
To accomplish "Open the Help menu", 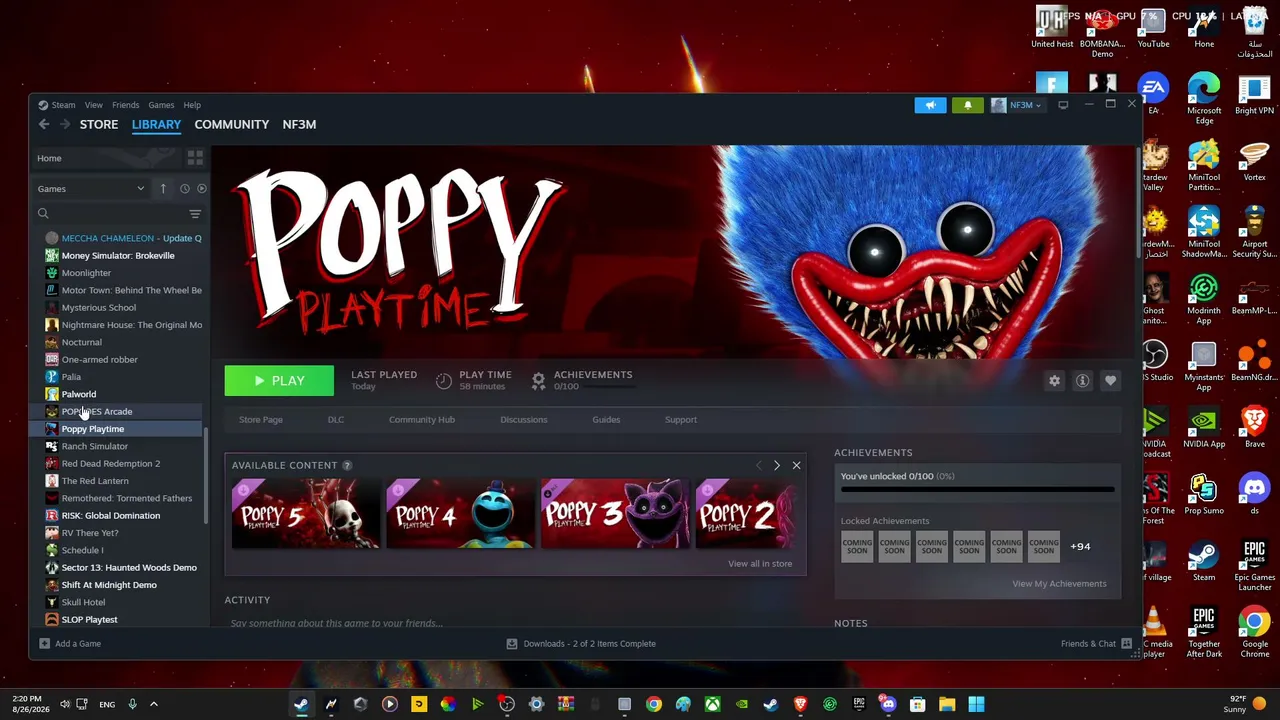I will tap(192, 105).
